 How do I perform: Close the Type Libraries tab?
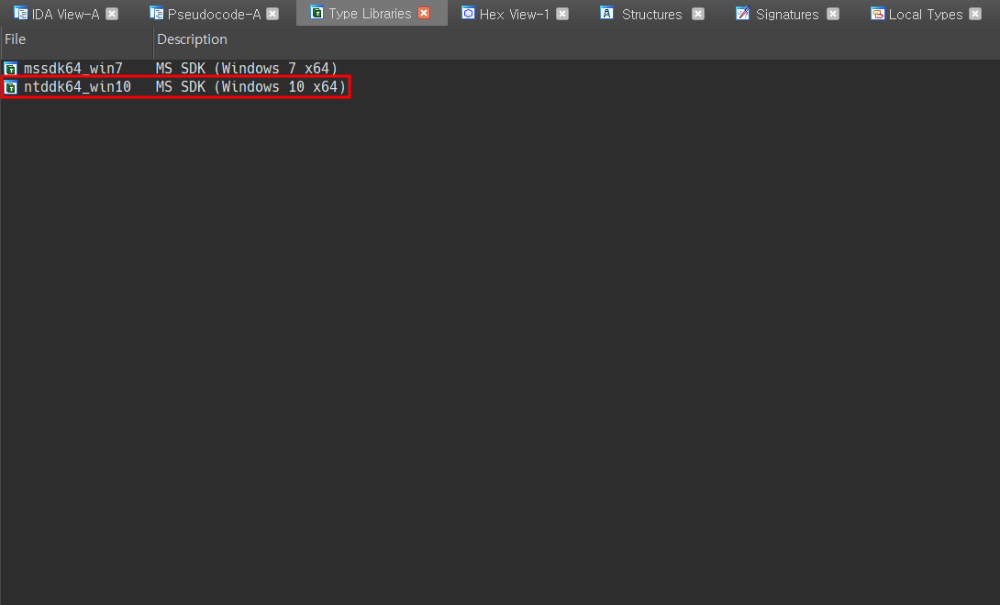point(424,13)
